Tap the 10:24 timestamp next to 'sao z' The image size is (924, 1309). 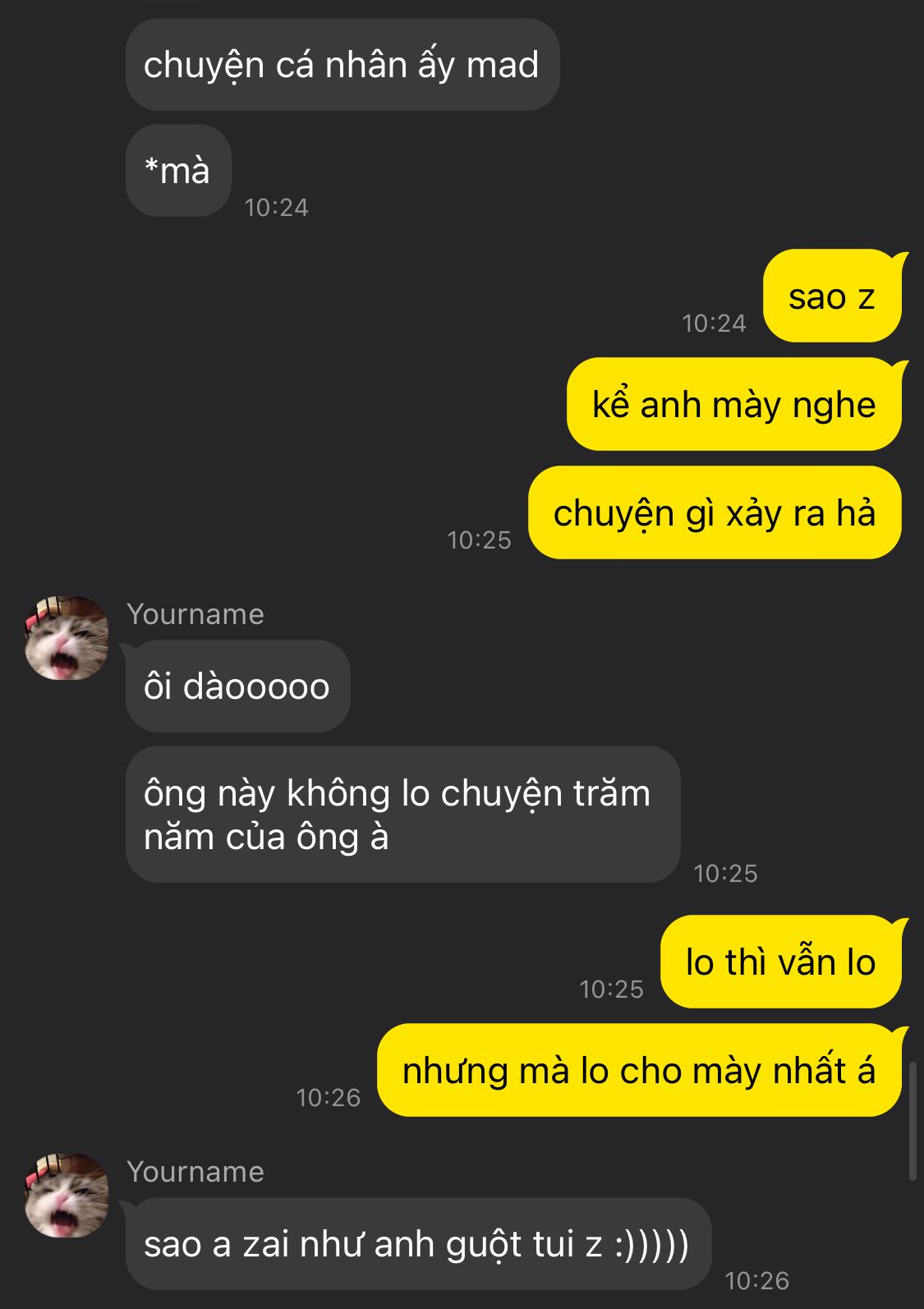714,324
